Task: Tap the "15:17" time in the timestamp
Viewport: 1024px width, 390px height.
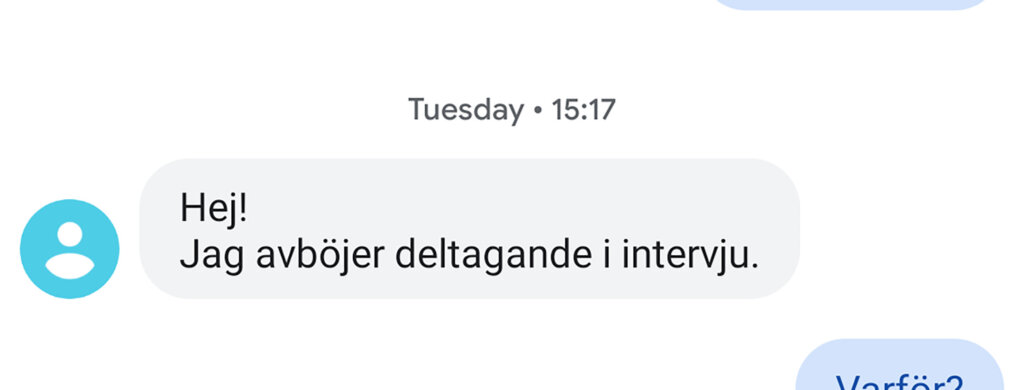Action: pos(583,110)
